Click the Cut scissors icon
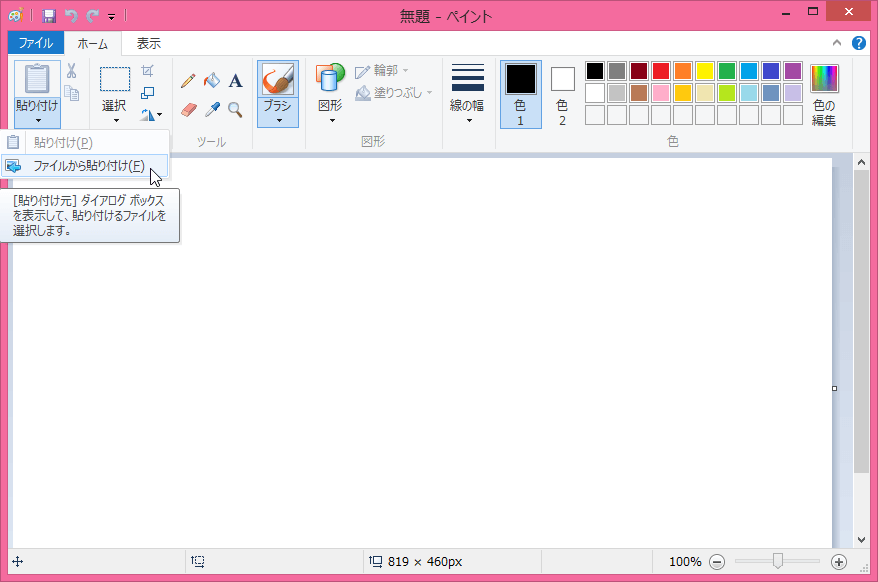The height and width of the screenshot is (582, 878). [x=72, y=71]
